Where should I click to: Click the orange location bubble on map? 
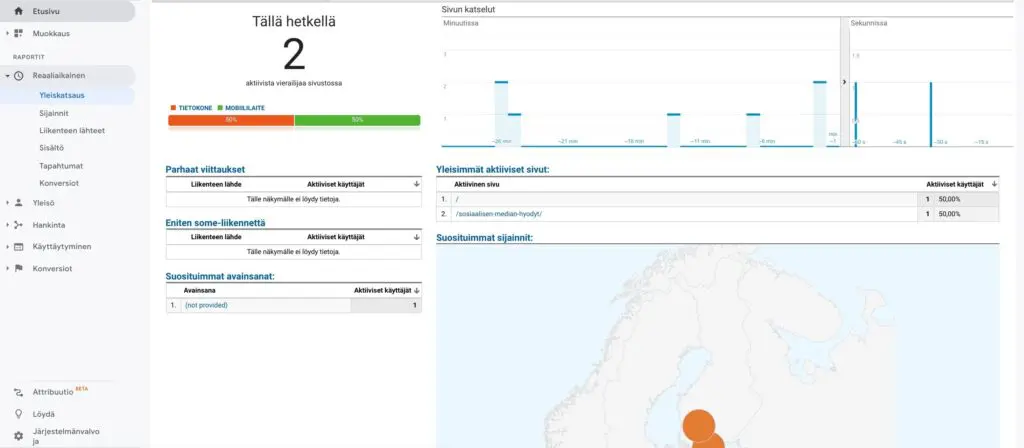[x=698, y=424]
